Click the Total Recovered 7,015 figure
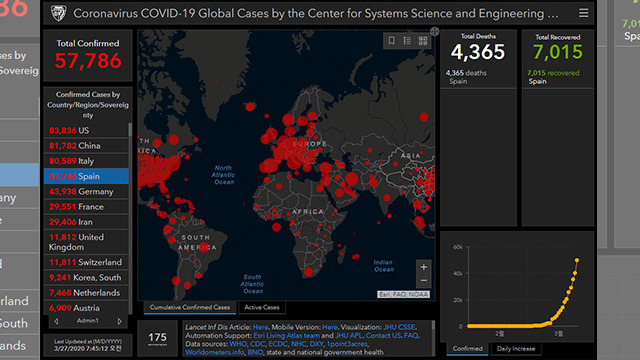This screenshot has height=360, width=640. coord(558,52)
